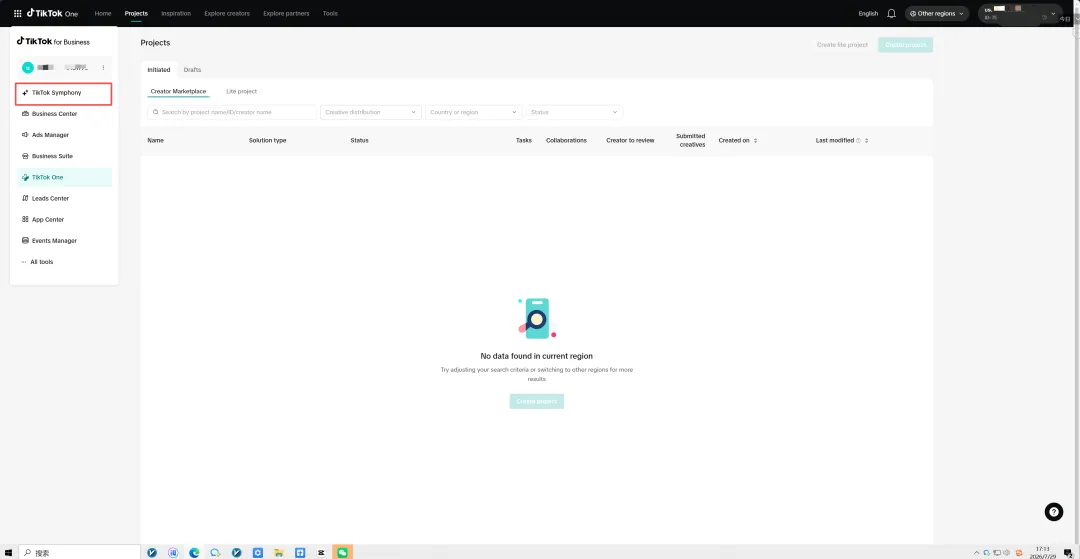Open the notifications bell
The width and height of the screenshot is (1080, 559).
tap(891, 13)
